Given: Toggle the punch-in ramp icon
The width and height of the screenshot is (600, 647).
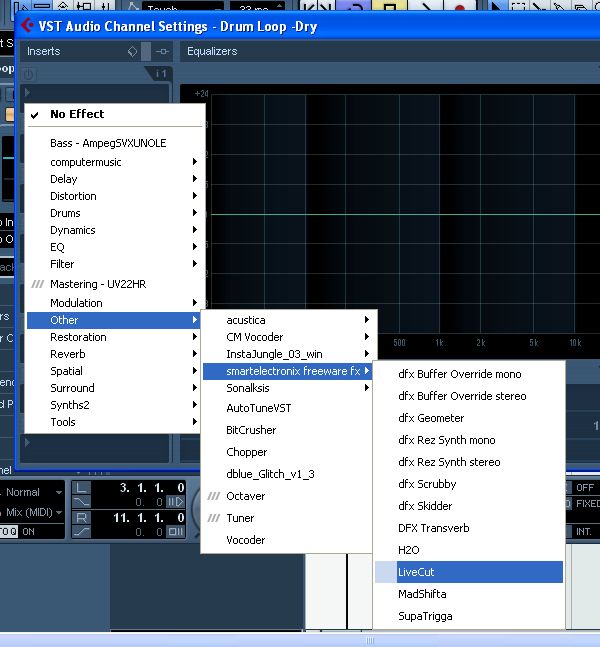Looking at the screenshot, I should tap(81, 502).
